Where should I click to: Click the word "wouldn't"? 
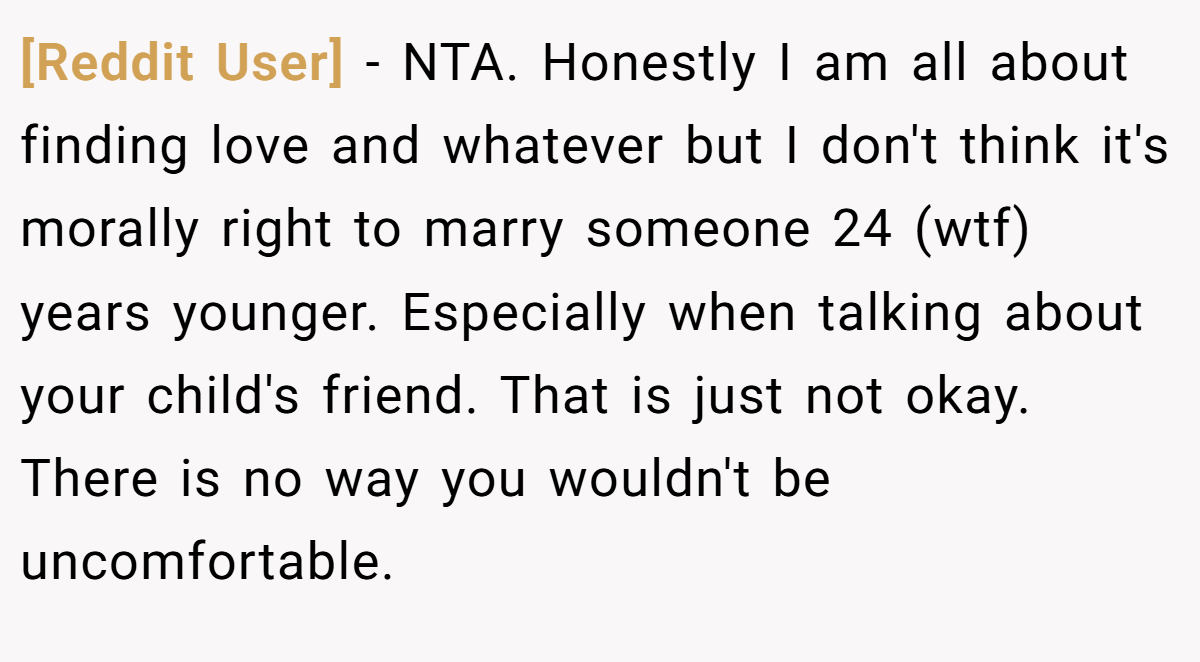point(650,480)
